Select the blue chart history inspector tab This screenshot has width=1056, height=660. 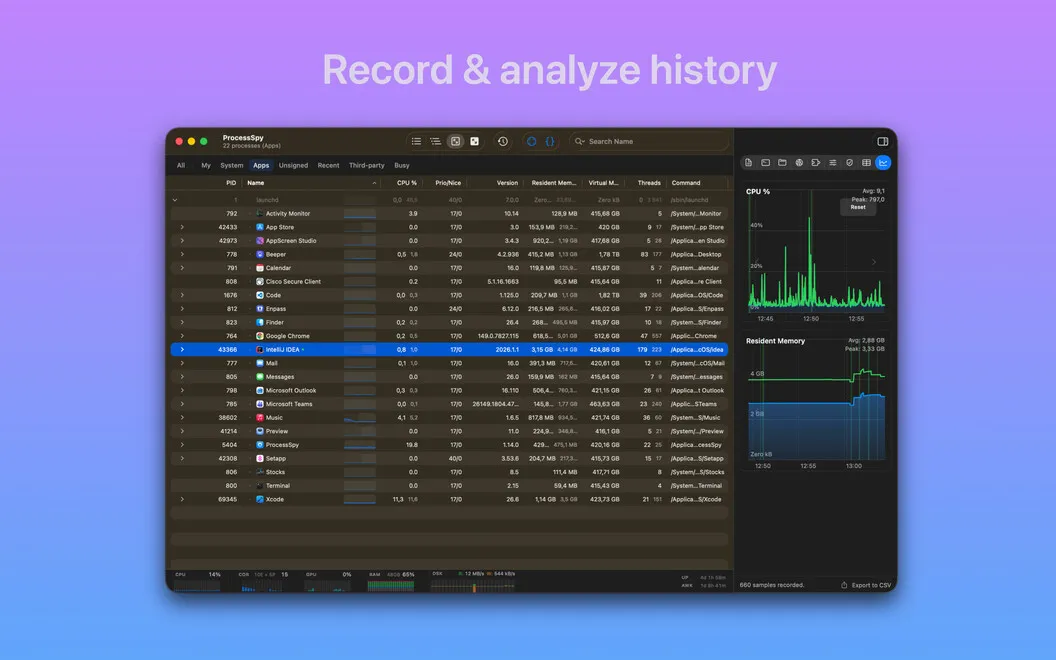click(x=883, y=163)
